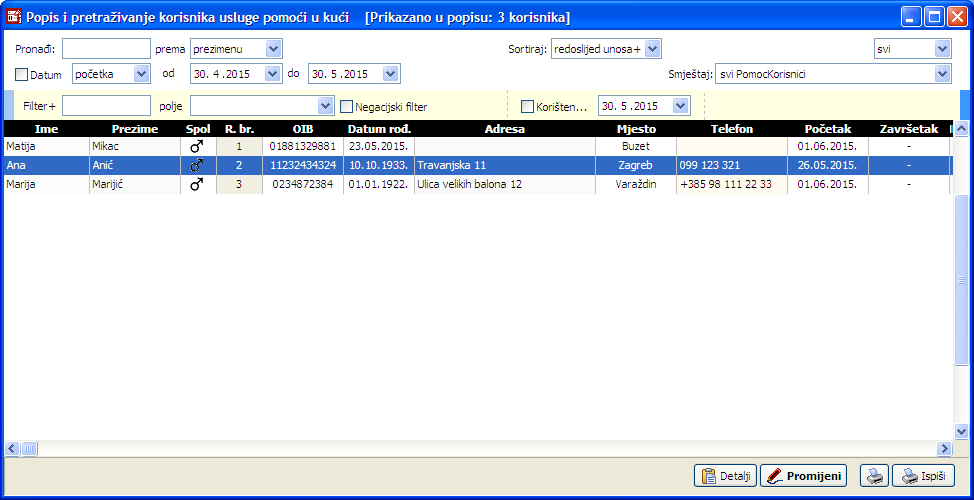The width and height of the screenshot is (974, 500).
Task: Open the 'polje' filter field dropdown
Action: [325, 106]
